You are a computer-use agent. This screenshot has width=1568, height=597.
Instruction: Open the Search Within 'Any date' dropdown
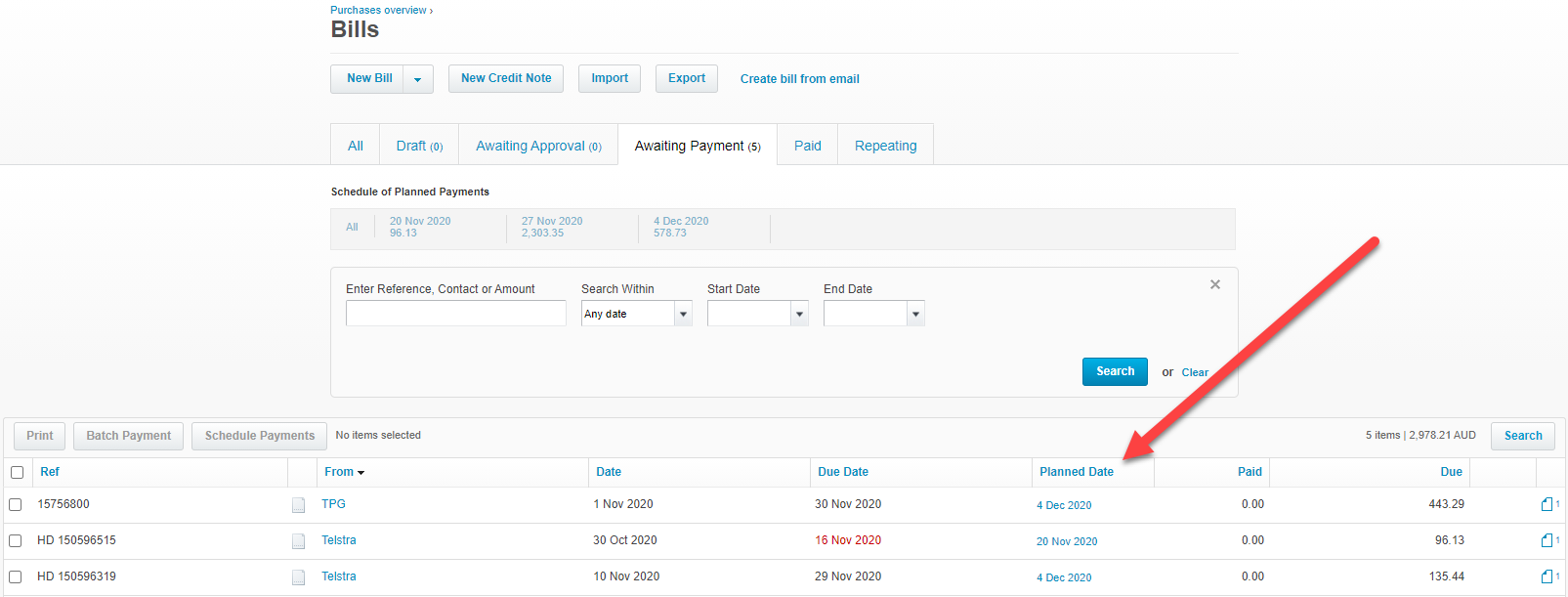683,314
